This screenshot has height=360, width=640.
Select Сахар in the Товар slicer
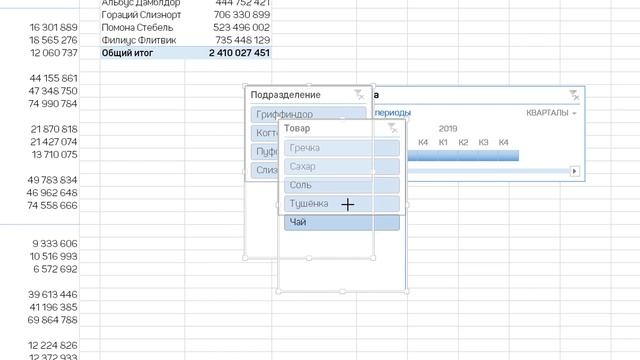tap(342, 167)
